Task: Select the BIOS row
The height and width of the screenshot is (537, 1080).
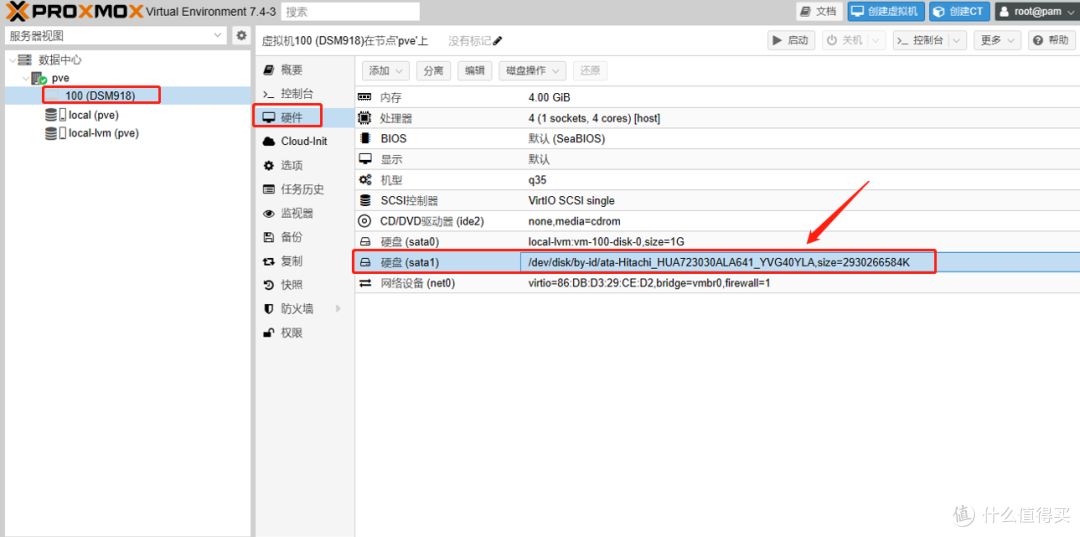Action: (717, 138)
